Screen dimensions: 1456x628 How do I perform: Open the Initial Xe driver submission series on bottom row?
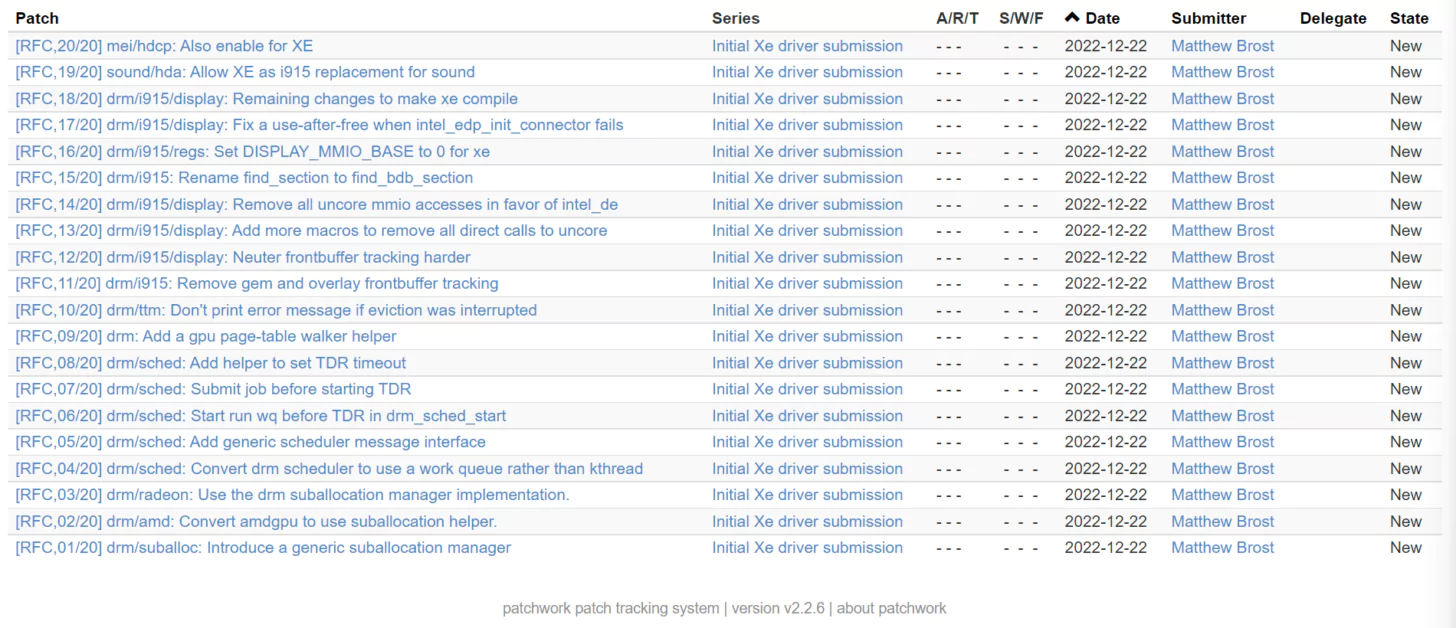click(807, 547)
